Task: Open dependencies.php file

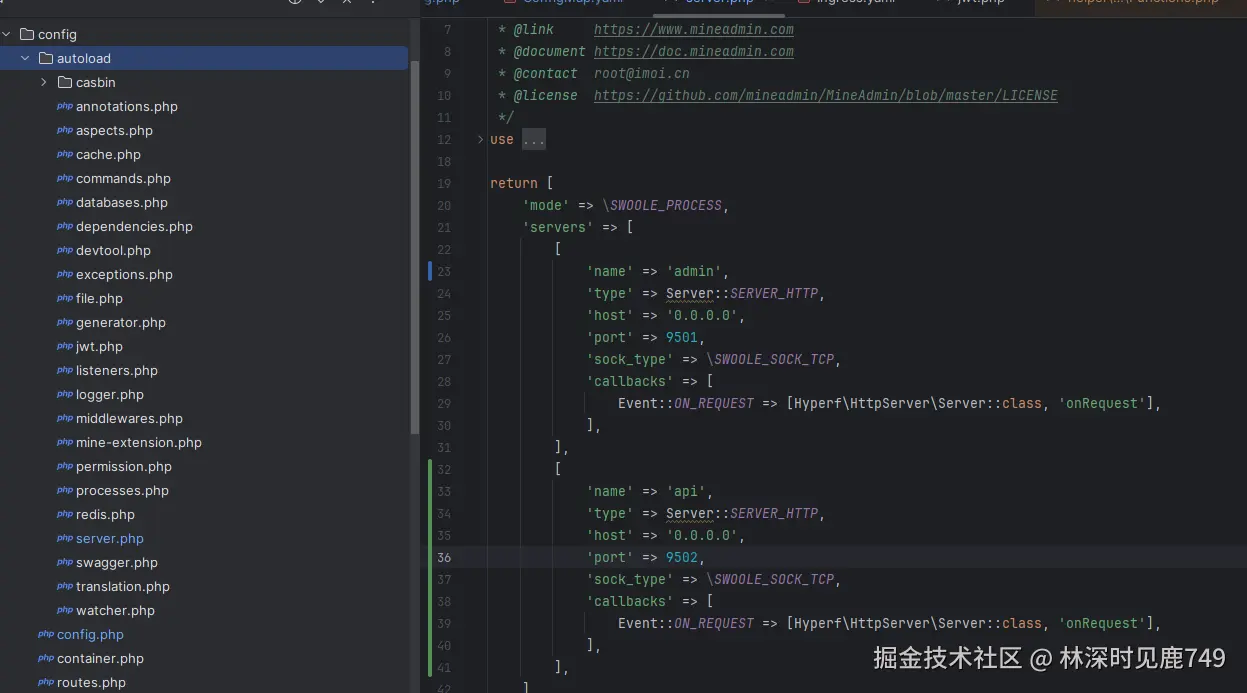Action: coord(134,226)
